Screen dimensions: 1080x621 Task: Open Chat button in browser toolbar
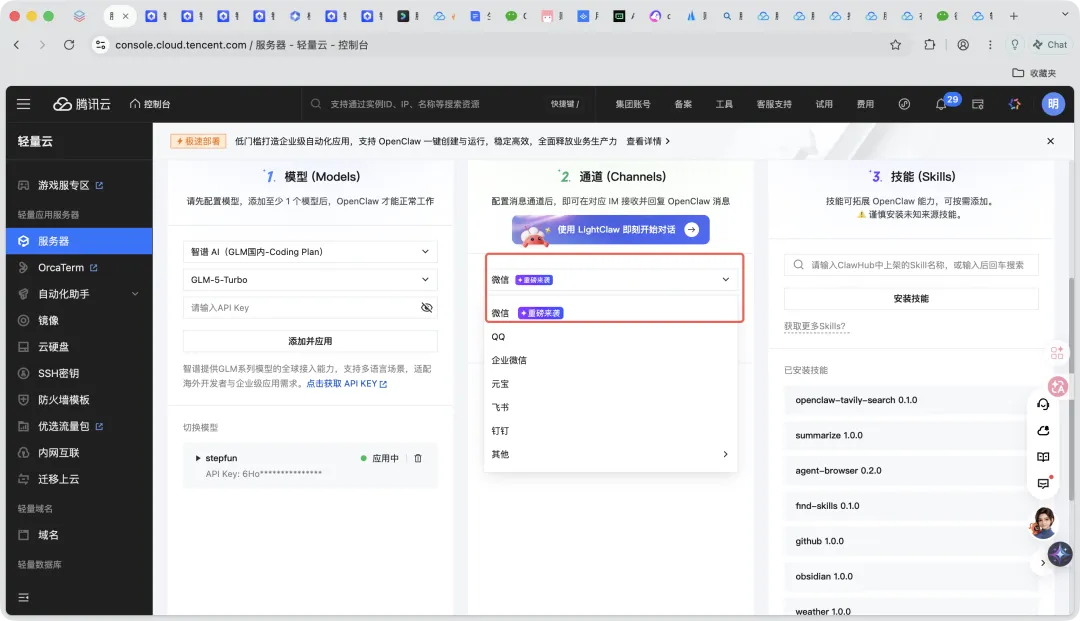pos(1050,45)
